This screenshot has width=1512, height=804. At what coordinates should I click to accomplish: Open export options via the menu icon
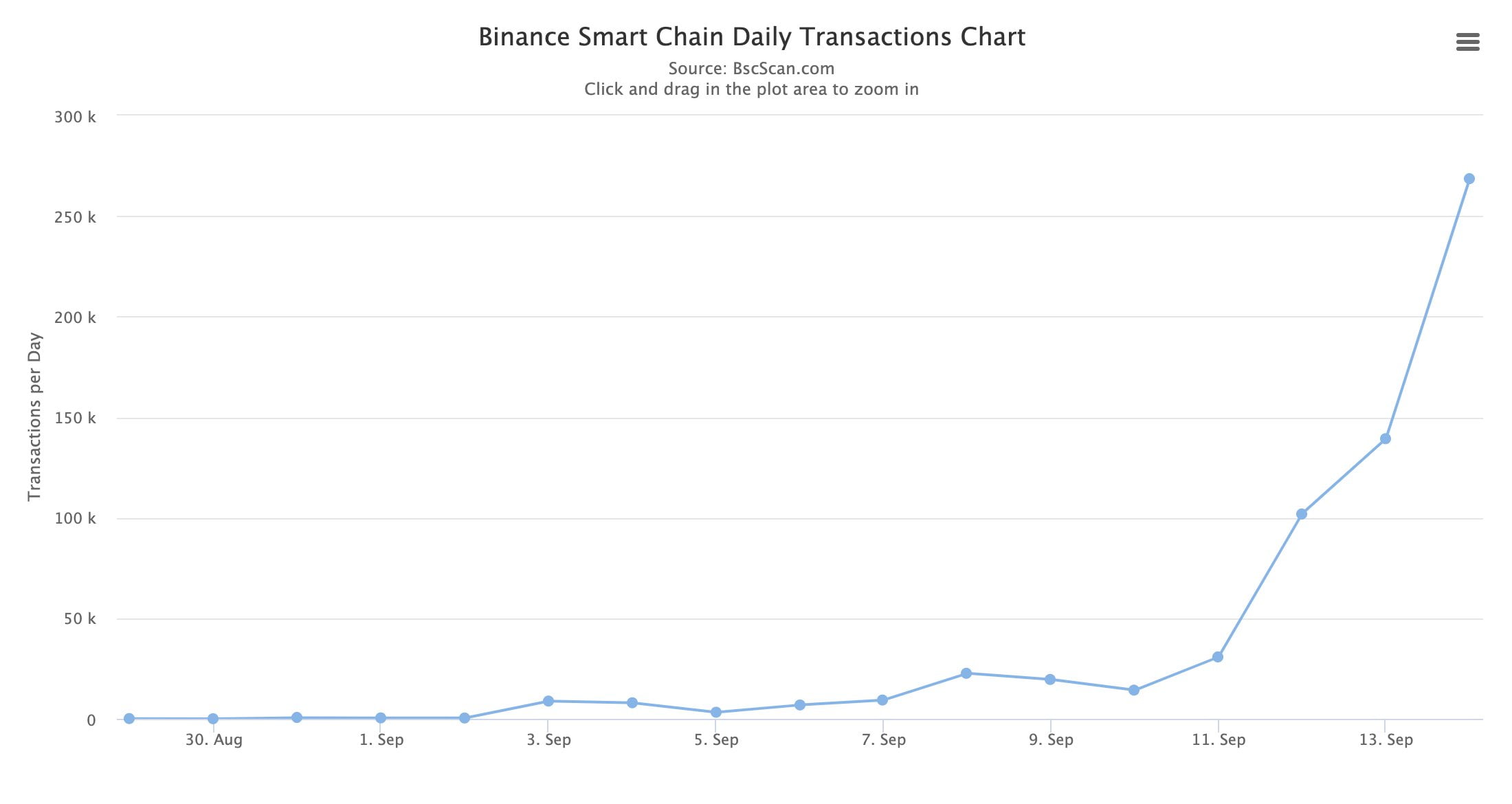[x=1468, y=43]
